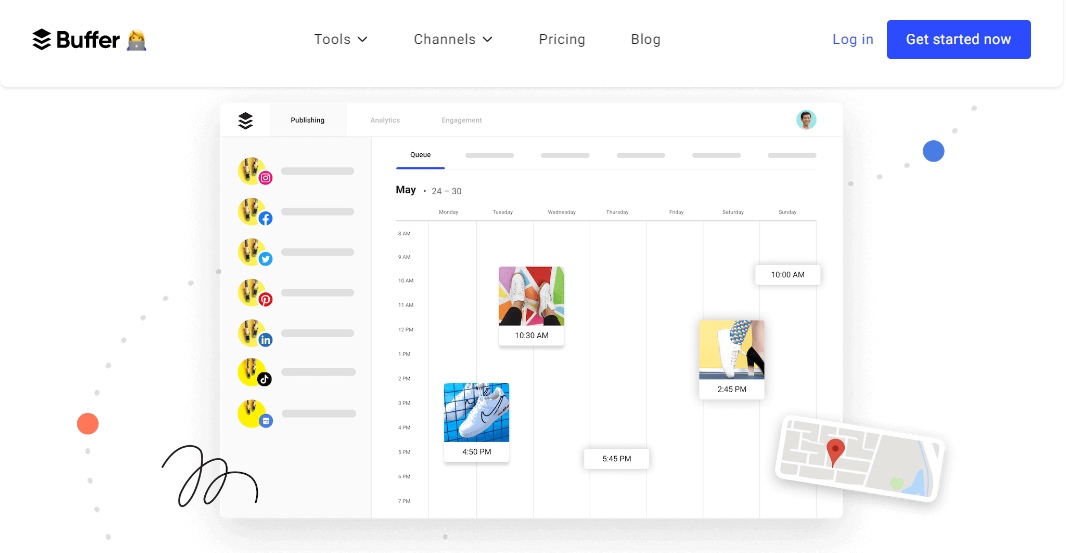Click the 7 PM time label
This screenshot has height=553, width=1066.
point(405,501)
